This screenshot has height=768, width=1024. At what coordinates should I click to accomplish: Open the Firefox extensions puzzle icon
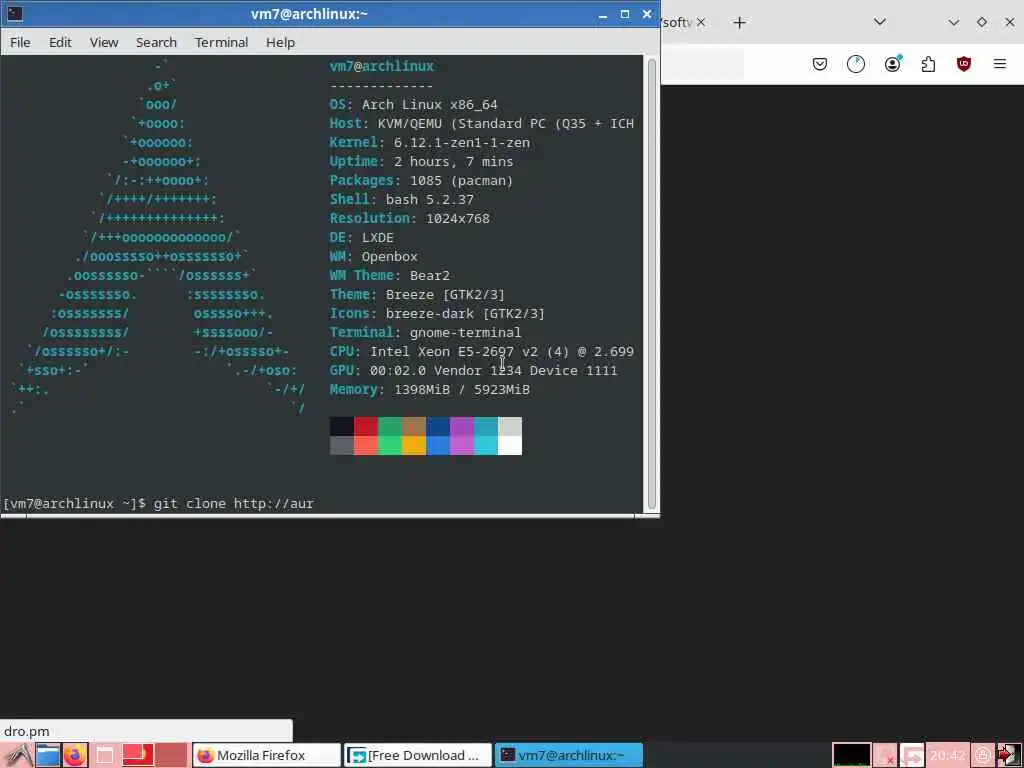click(928, 63)
